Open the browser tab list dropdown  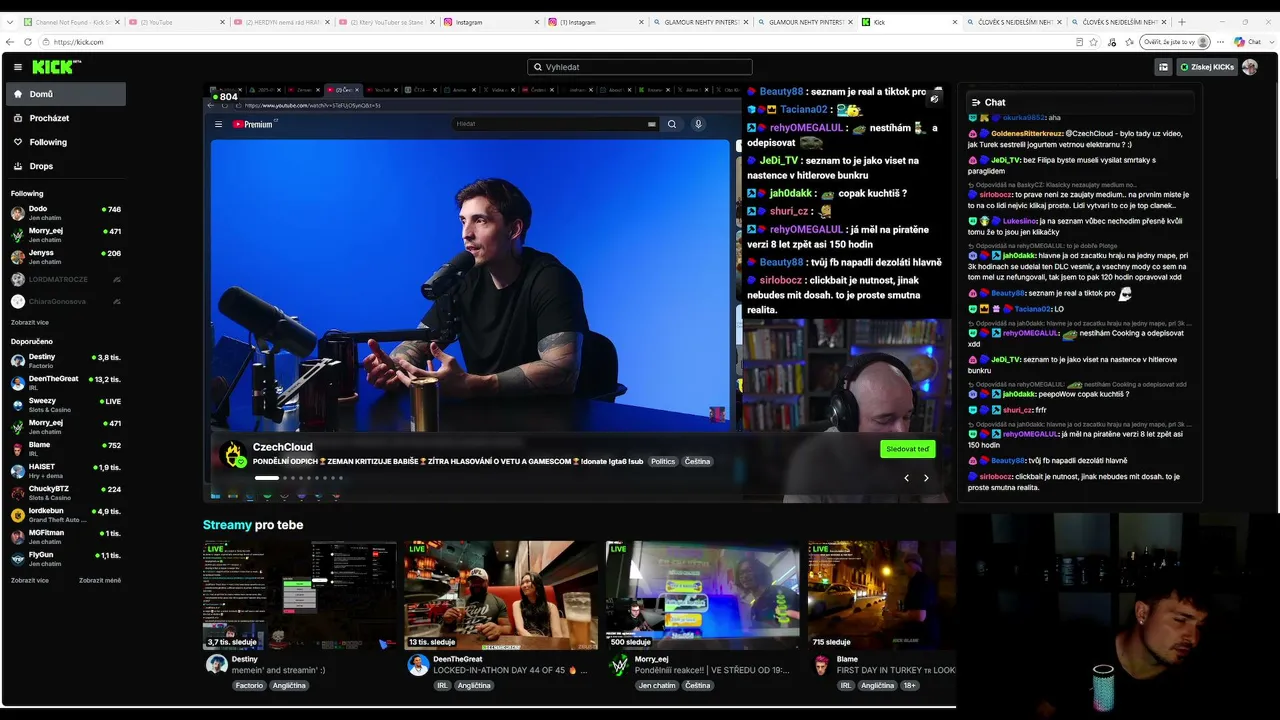point(11,22)
